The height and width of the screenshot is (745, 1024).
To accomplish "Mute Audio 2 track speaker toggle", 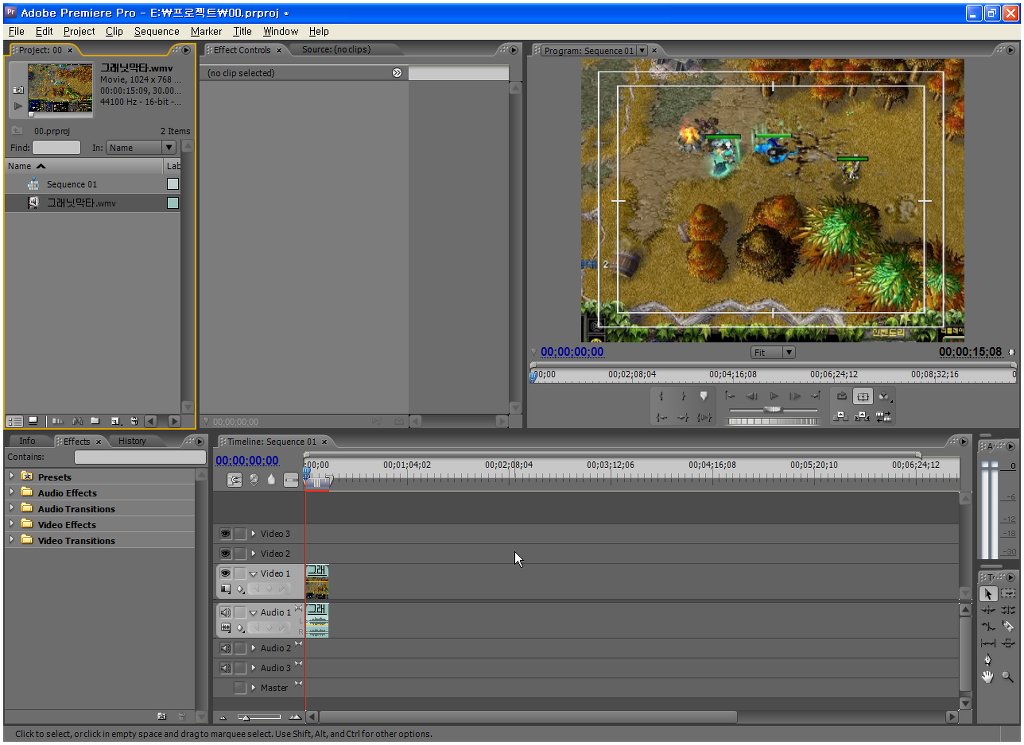I will click(x=225, y=648).
